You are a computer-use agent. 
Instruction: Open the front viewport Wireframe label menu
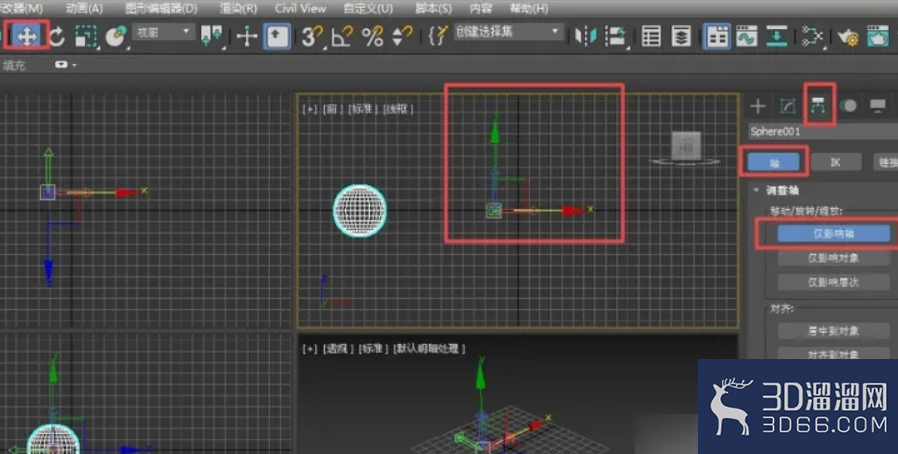(398, 109)
